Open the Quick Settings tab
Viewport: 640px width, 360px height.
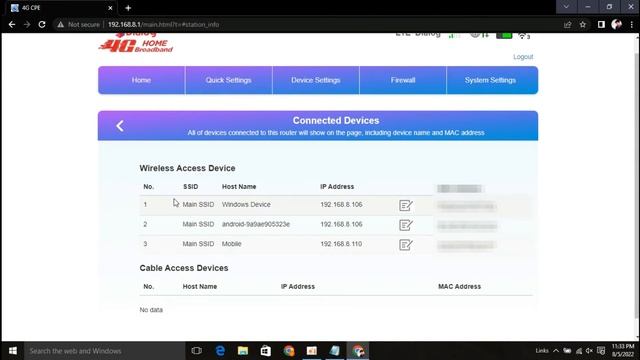229,80
